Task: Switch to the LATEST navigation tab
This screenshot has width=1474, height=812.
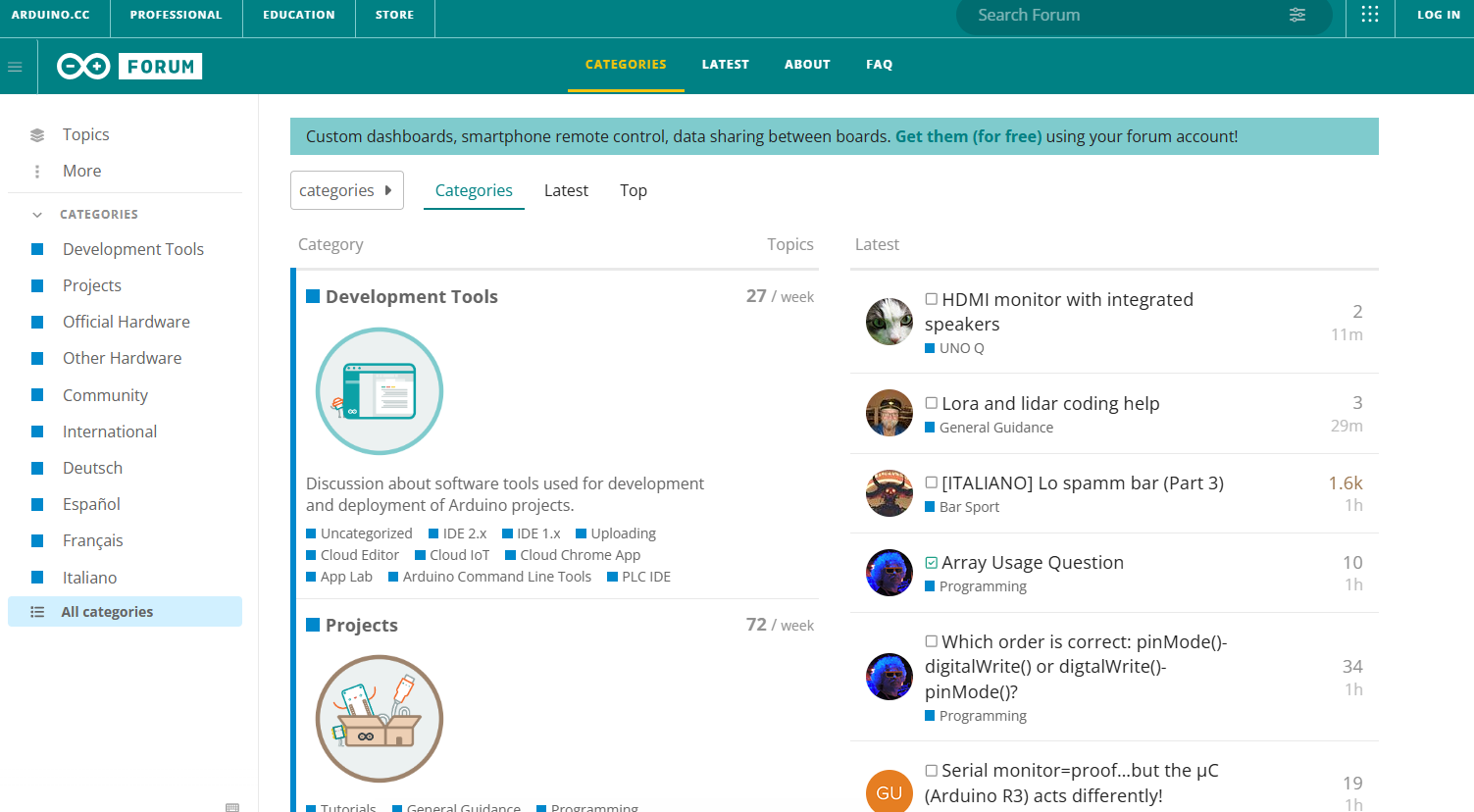Action: pos(725,64)
